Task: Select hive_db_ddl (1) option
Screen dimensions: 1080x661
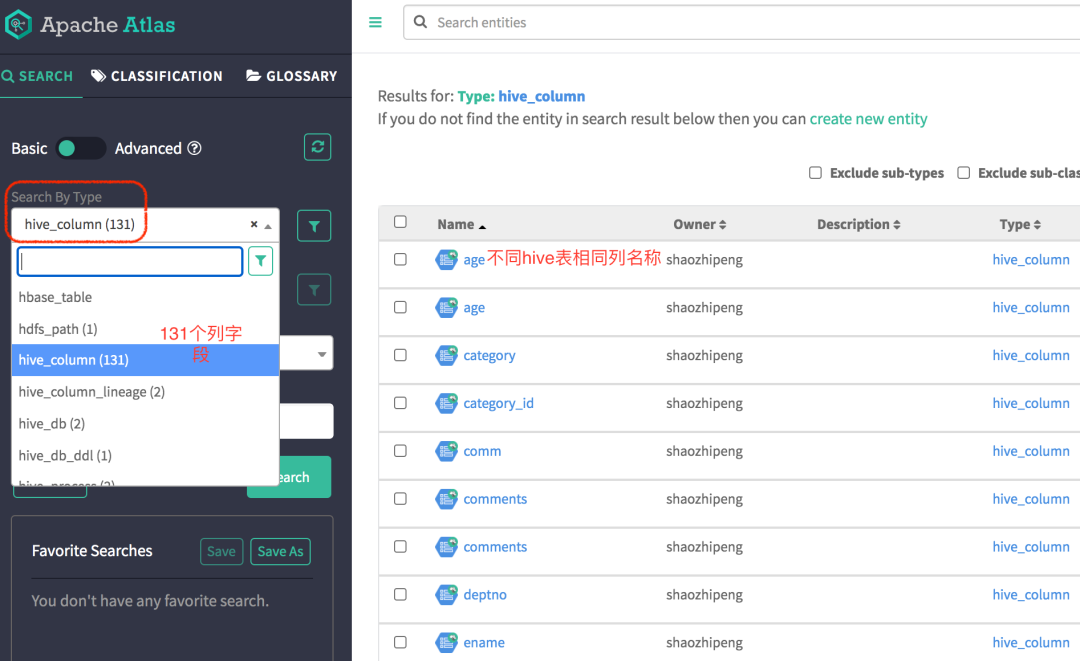Action: click(x=145, y=455)
